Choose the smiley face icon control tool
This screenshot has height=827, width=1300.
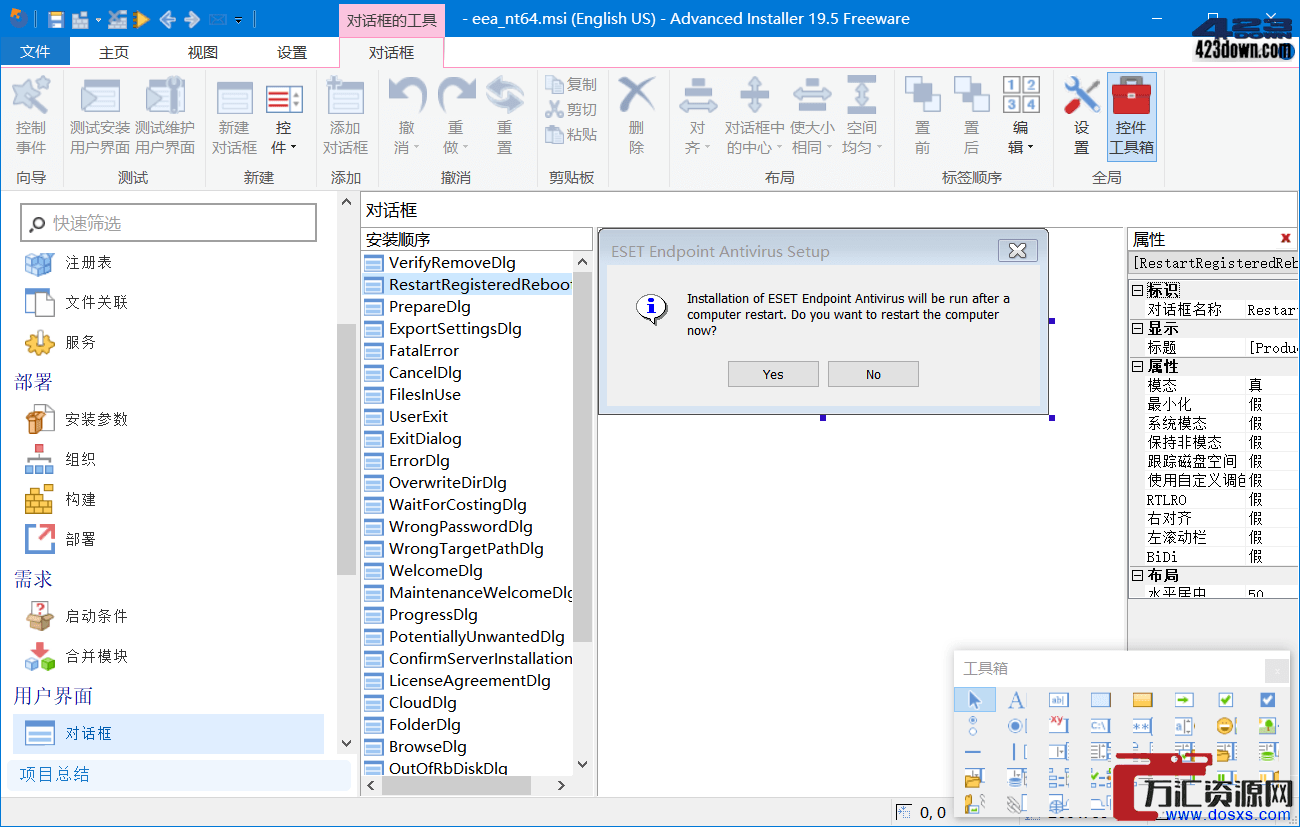[1226, 726]
